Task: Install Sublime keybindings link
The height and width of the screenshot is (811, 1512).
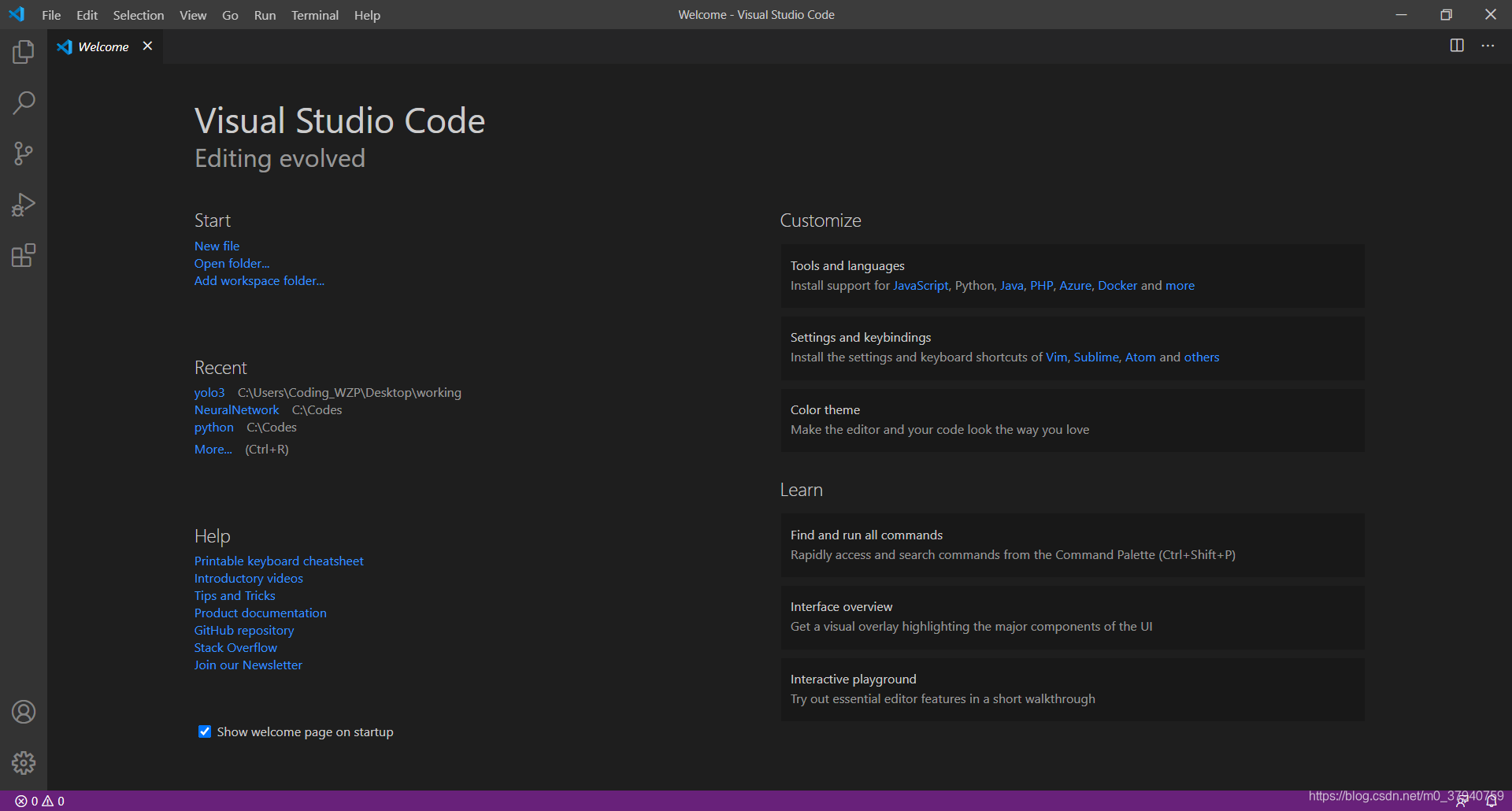Action: (1096, 357)
